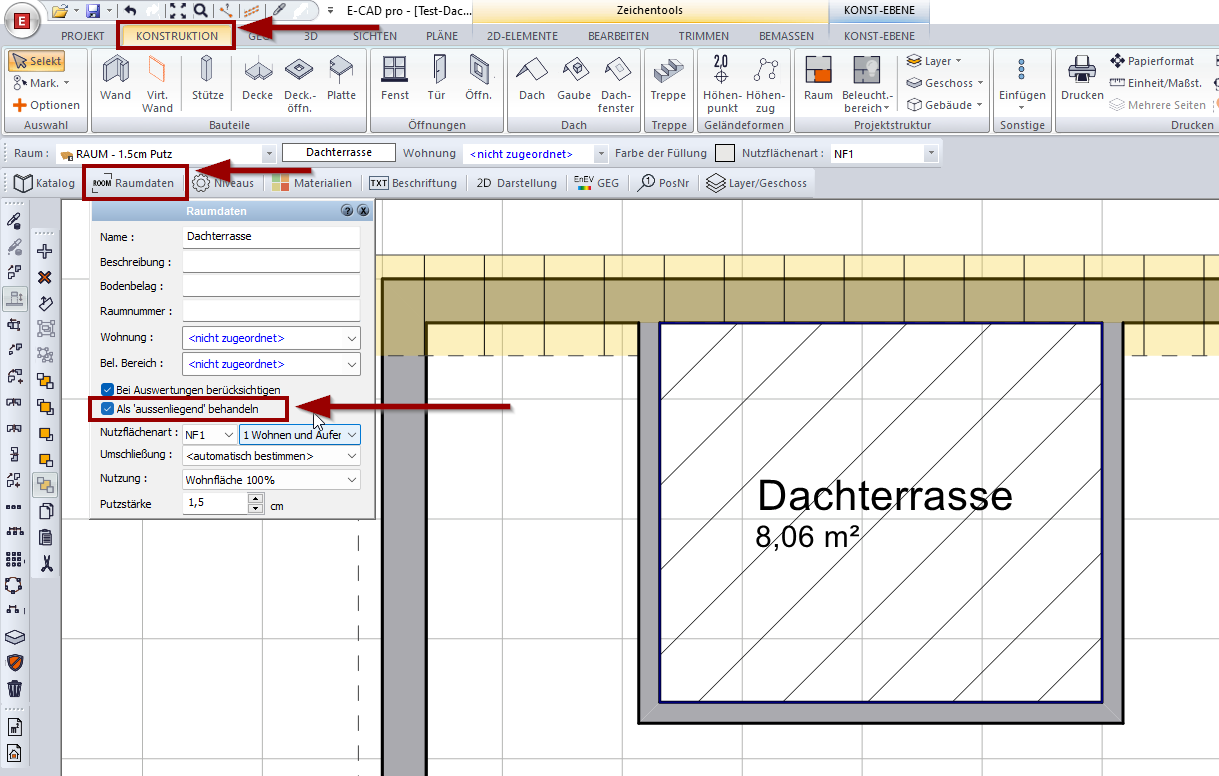
Task: Open the Umschließung dropdown
Action: coord(271,456)
